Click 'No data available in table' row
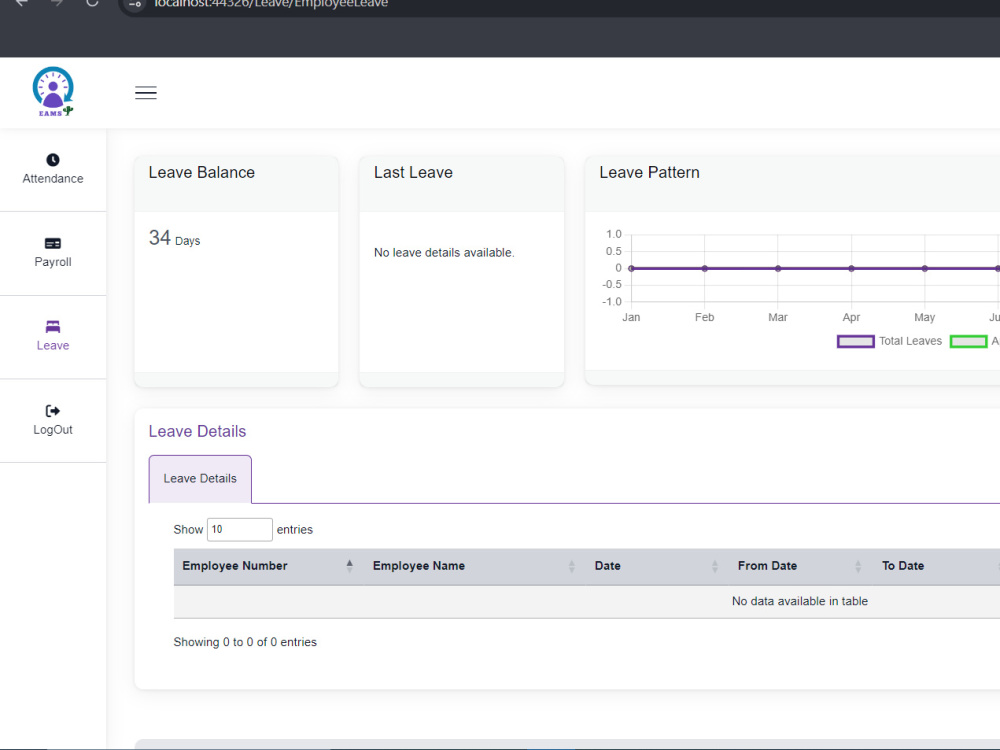1000x750 pixels. (x=587, y=601)
